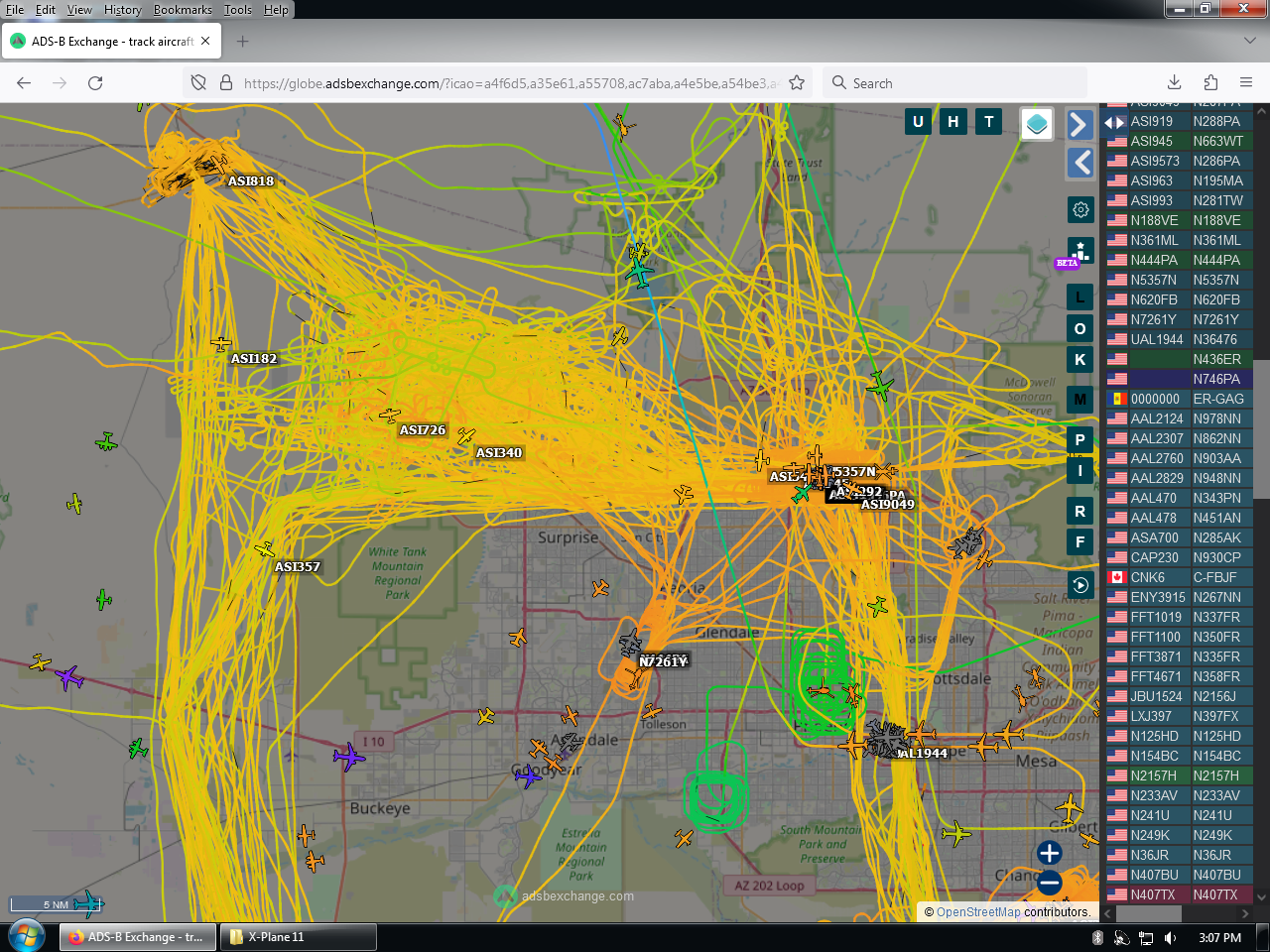View site security lock information

225,83
